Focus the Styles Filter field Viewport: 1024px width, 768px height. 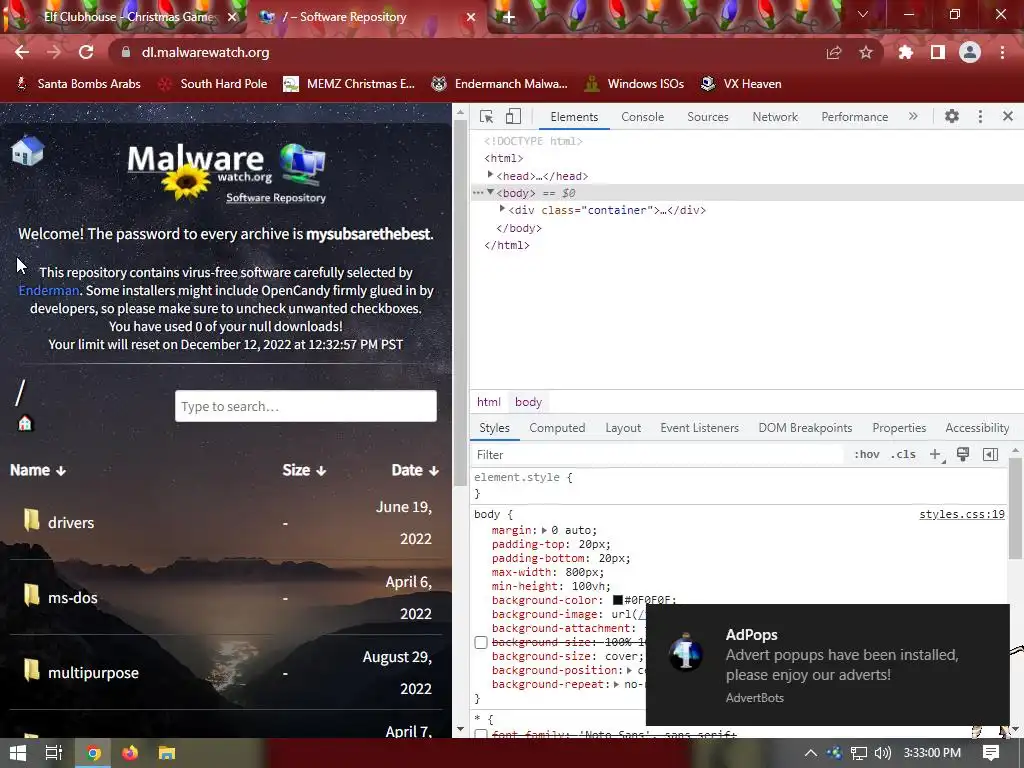click(658, 455)
